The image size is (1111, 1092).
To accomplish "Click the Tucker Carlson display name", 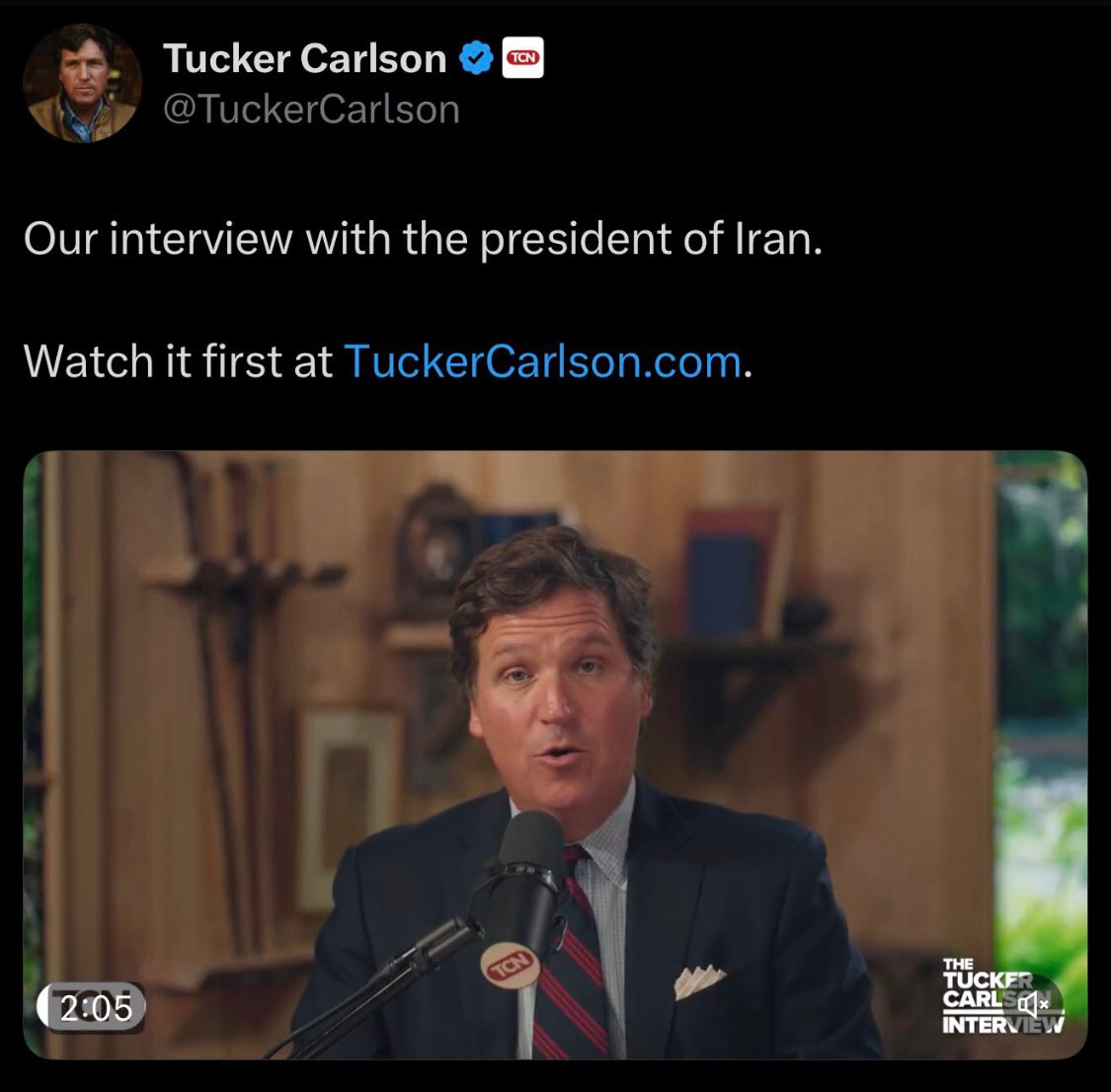I will pos(305,58).
